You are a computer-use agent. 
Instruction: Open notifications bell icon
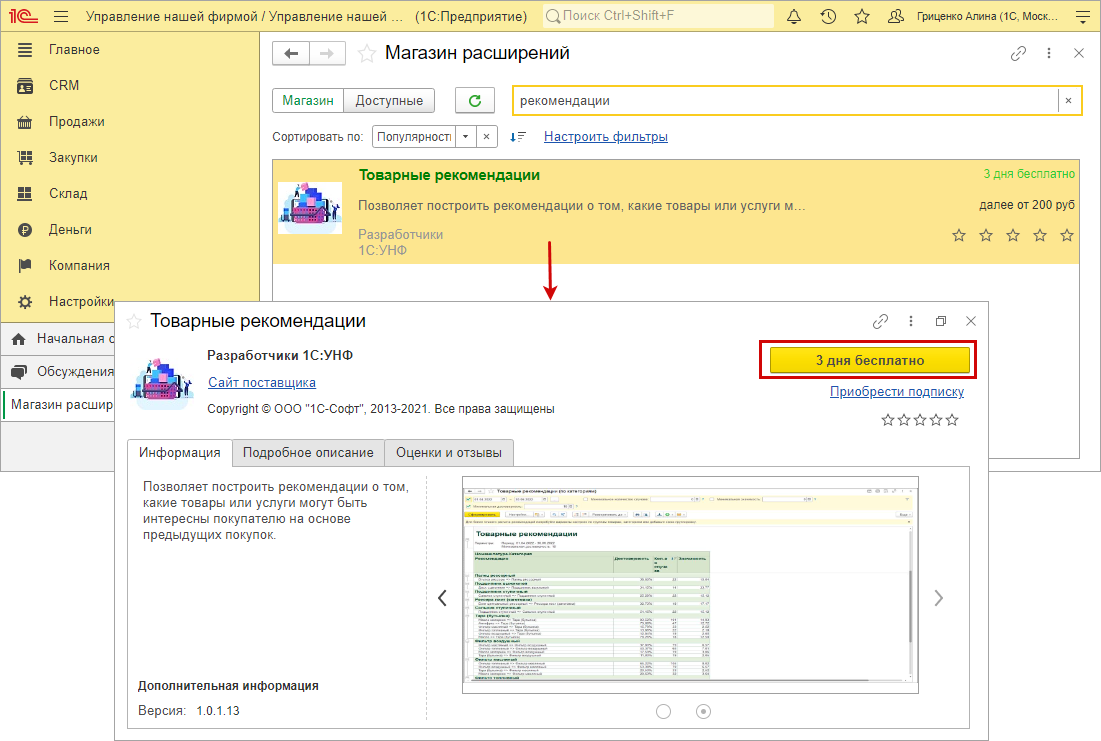(793, 16)
